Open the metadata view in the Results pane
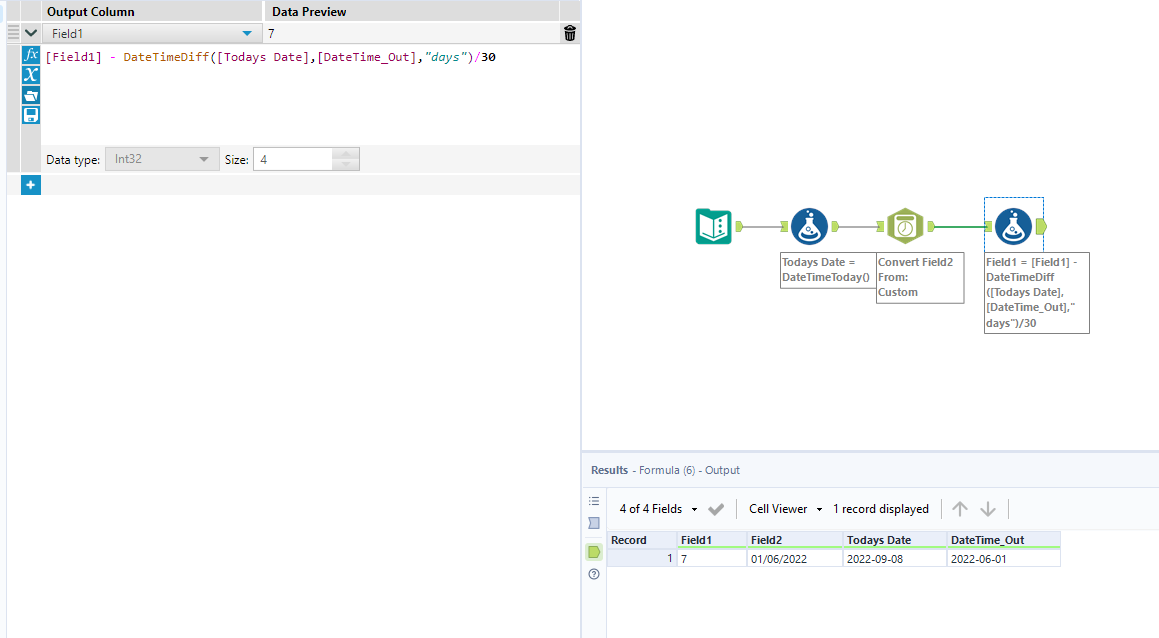This screenshot has height=638, width=1159. (594, 523)
